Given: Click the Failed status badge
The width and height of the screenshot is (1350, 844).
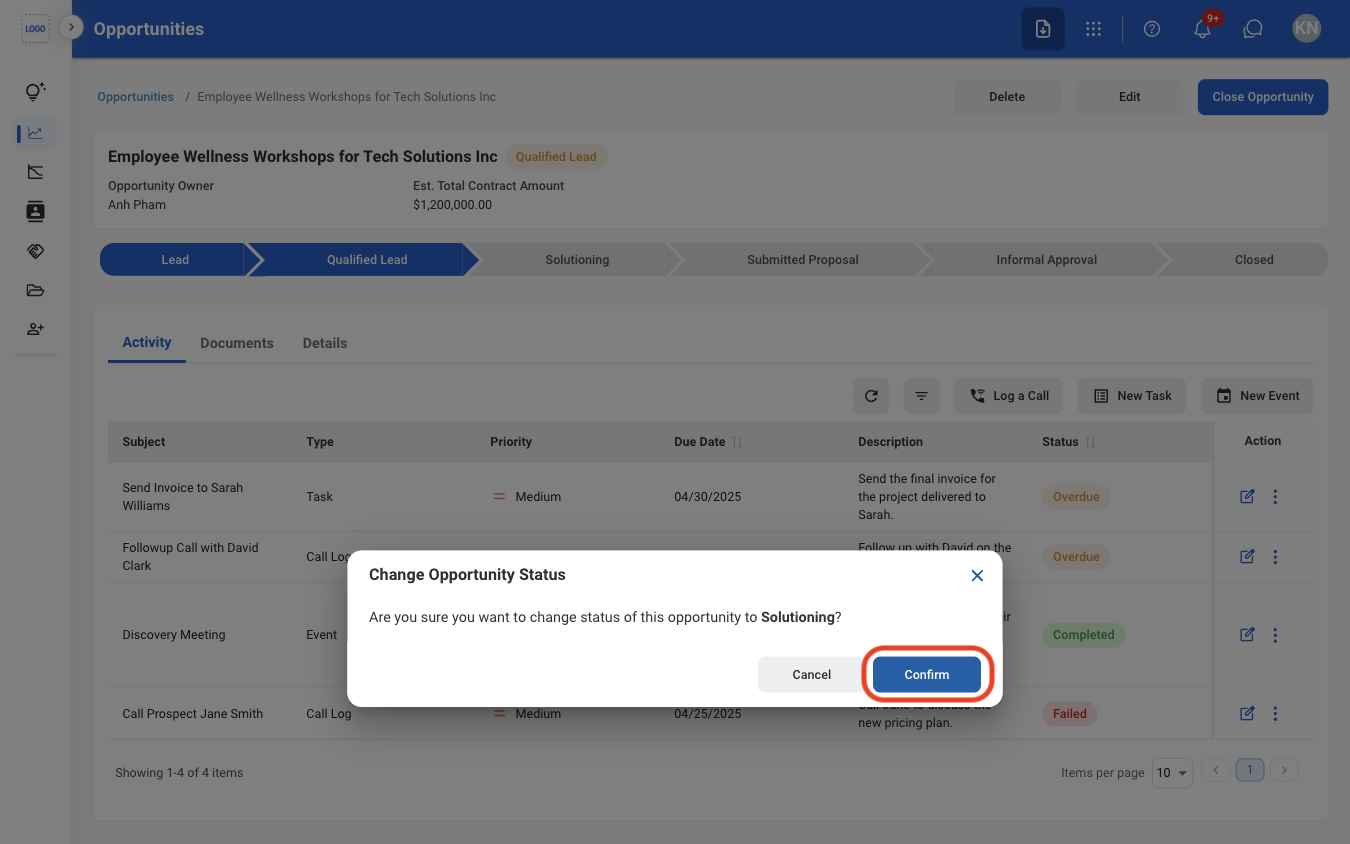Looking at the screenshot, I should tap(1069, 714).
